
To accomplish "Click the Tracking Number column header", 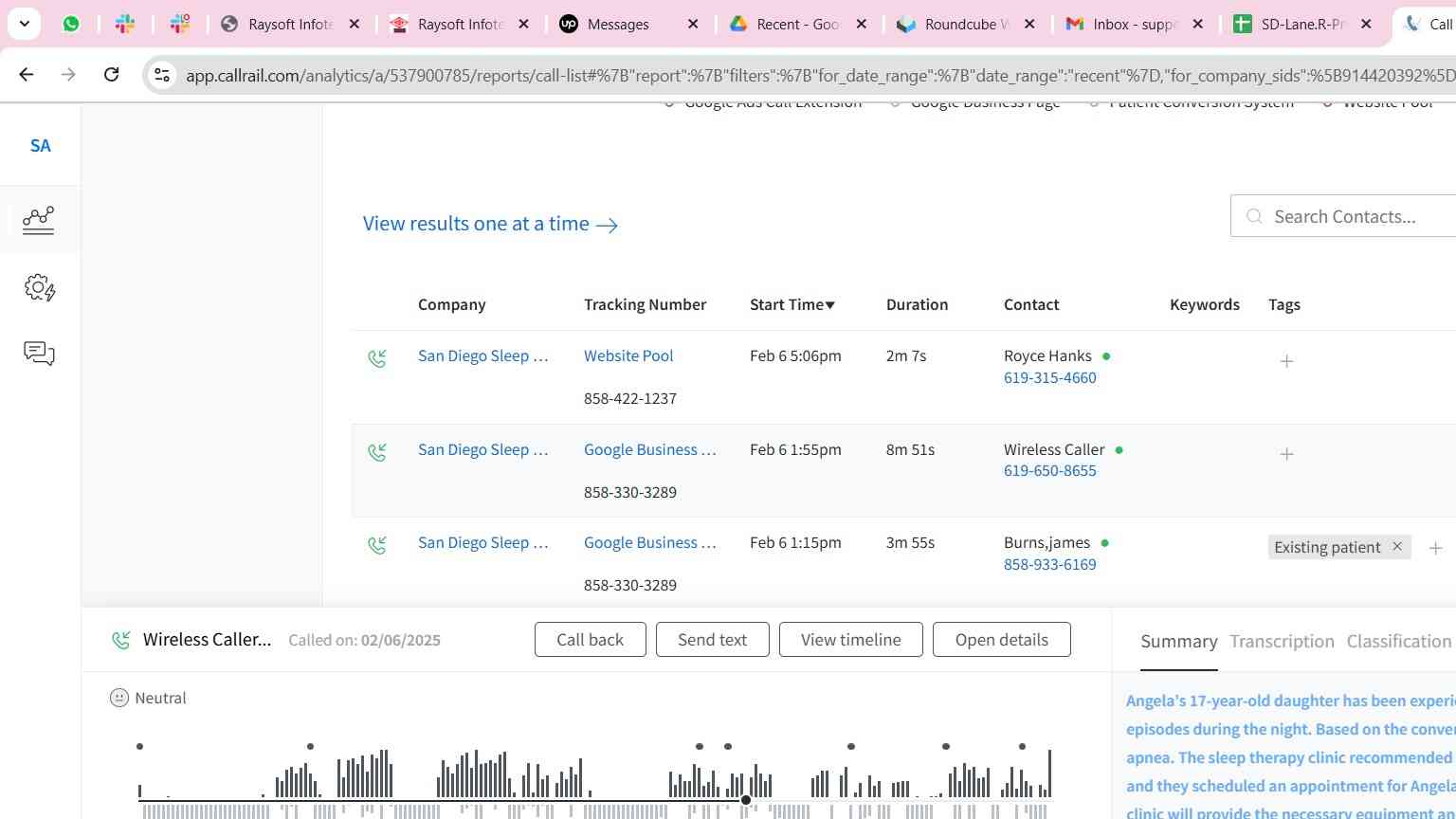I will (x=645, y=304).
